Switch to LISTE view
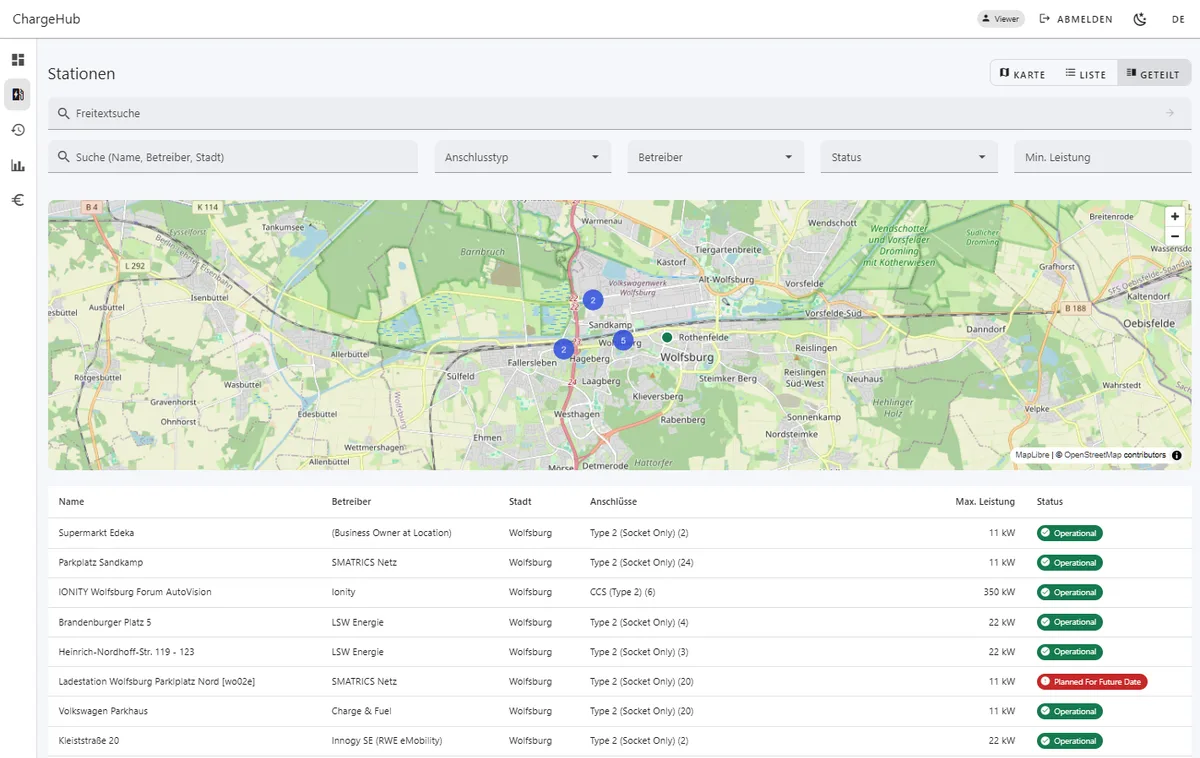Viewport: 1200px width, 758px height. [x=1086, y=74]
